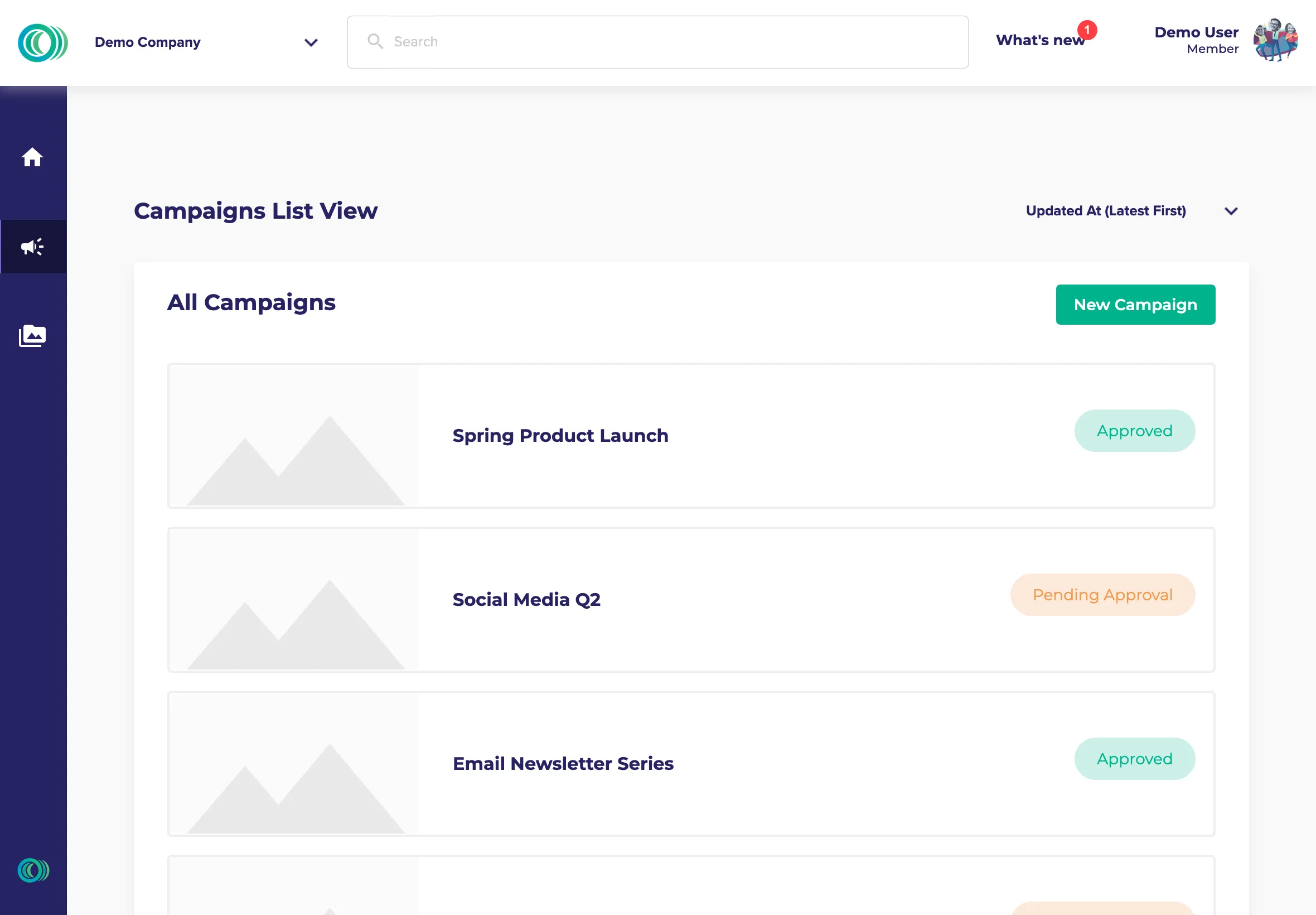Click the search magnifier icon

point(375,41)
